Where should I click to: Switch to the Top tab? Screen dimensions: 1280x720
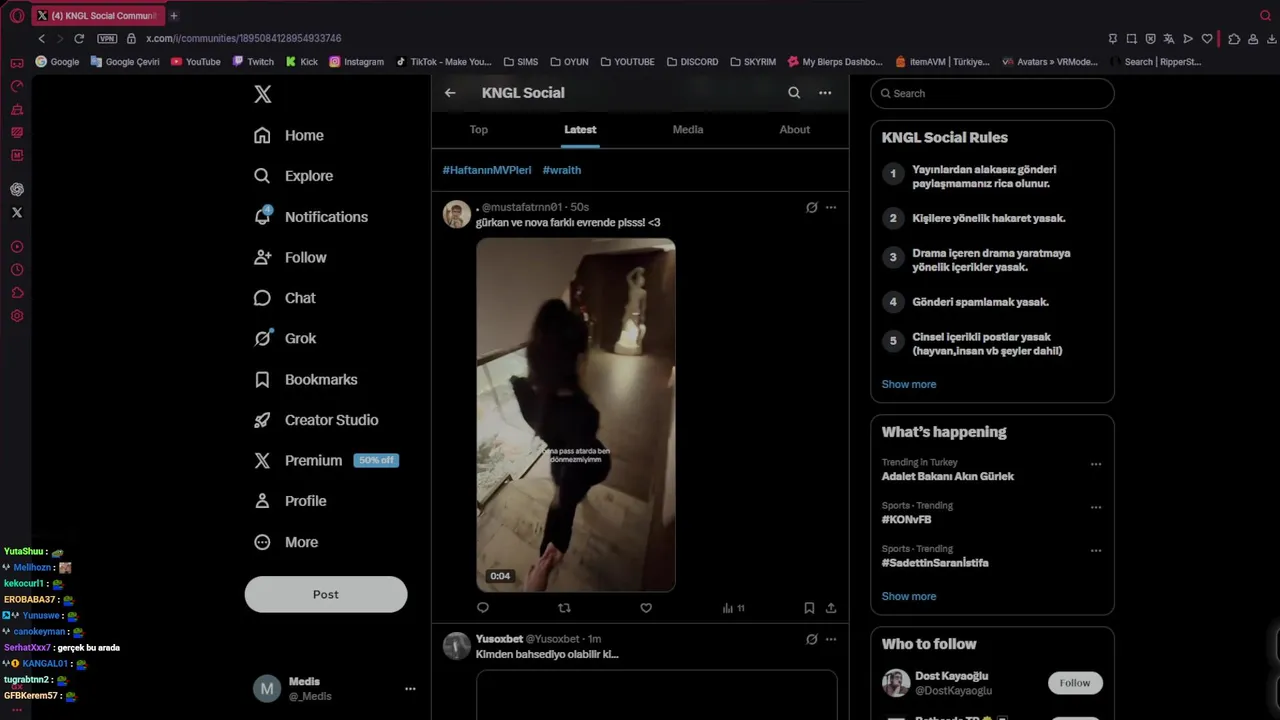pos(479,130)
